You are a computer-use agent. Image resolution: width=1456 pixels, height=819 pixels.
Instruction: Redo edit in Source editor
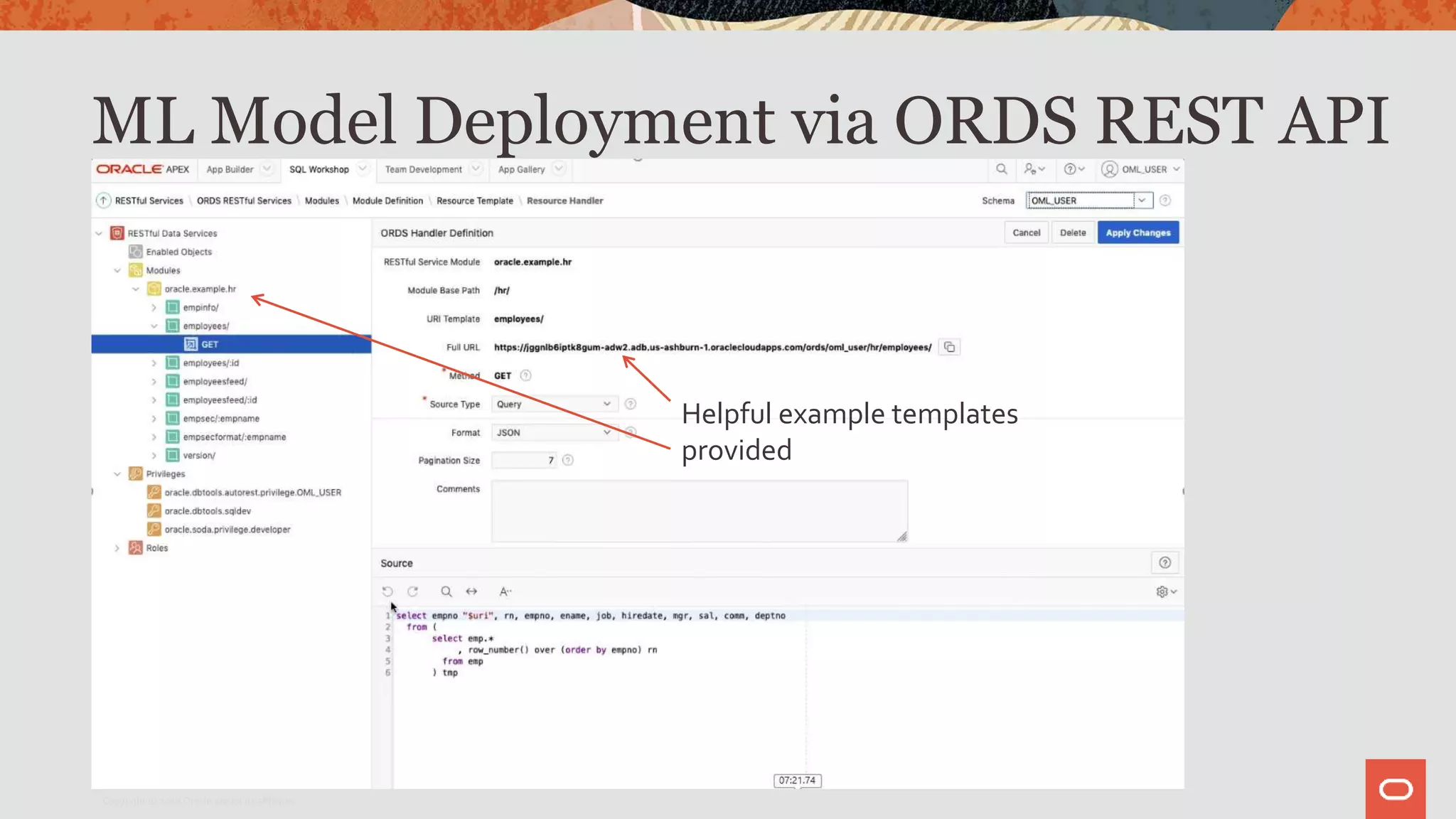[x=412, y=591]
